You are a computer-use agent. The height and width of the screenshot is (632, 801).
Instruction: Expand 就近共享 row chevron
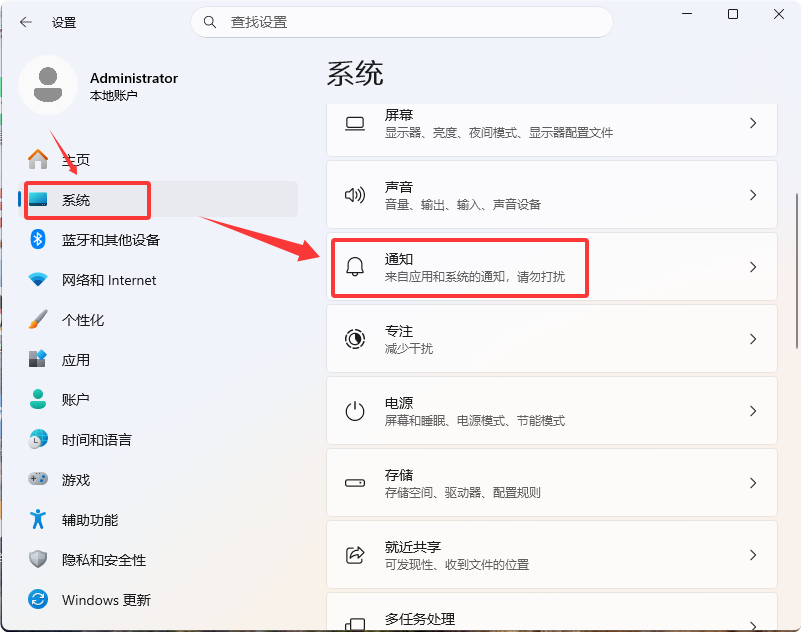point(752,555)
